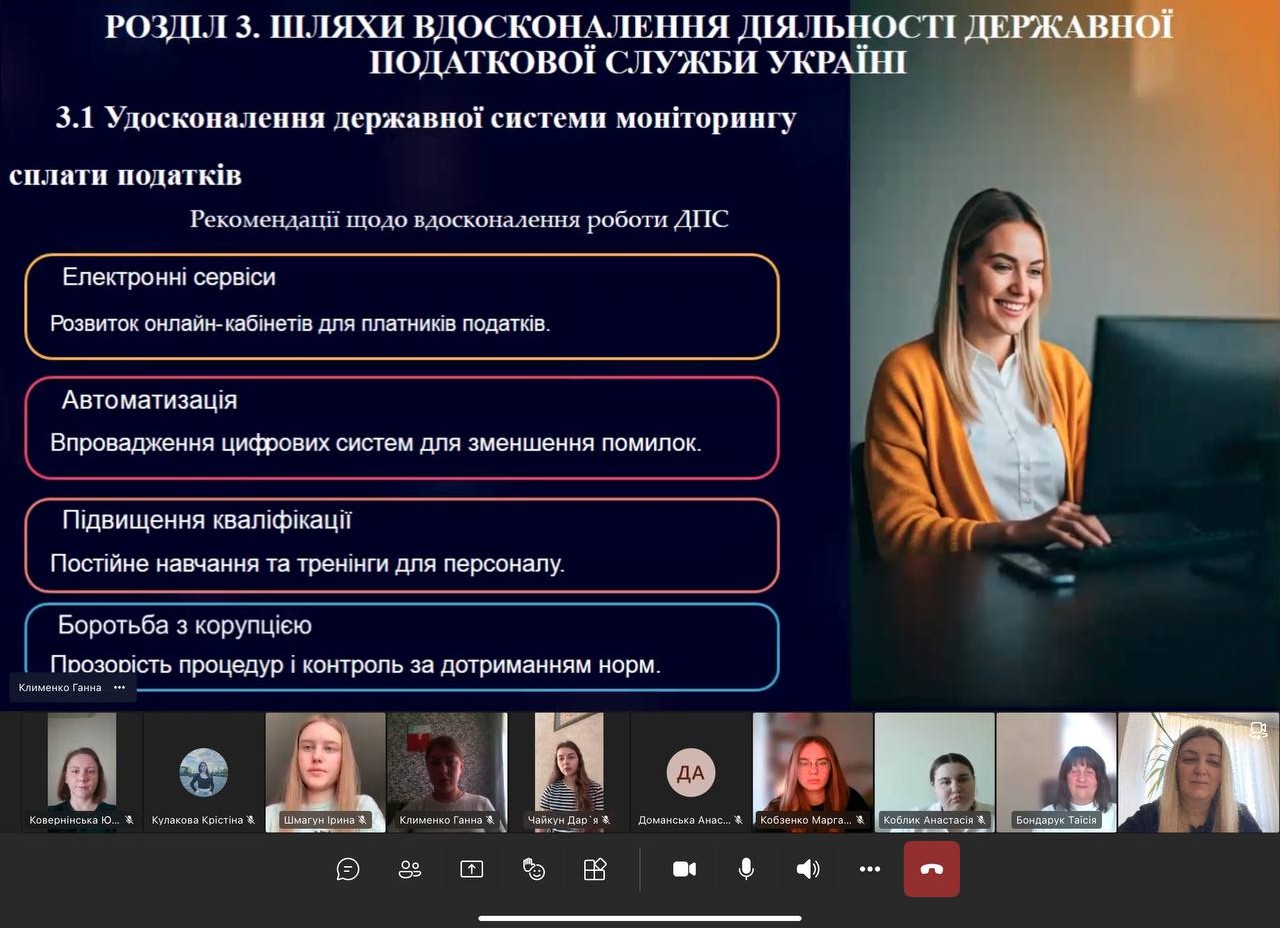Tap the share content icon
The width and height of the screenshot is (1280, 928).
tap(471, 869)
